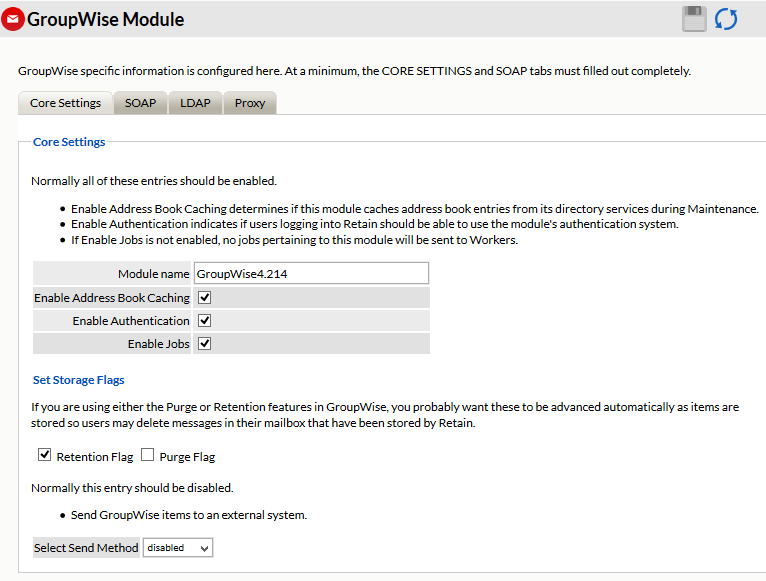The height and width of the screenshot is (581, 766).
Task: Save changes with the floppy disk icon
Action: (x=694, y=19)
